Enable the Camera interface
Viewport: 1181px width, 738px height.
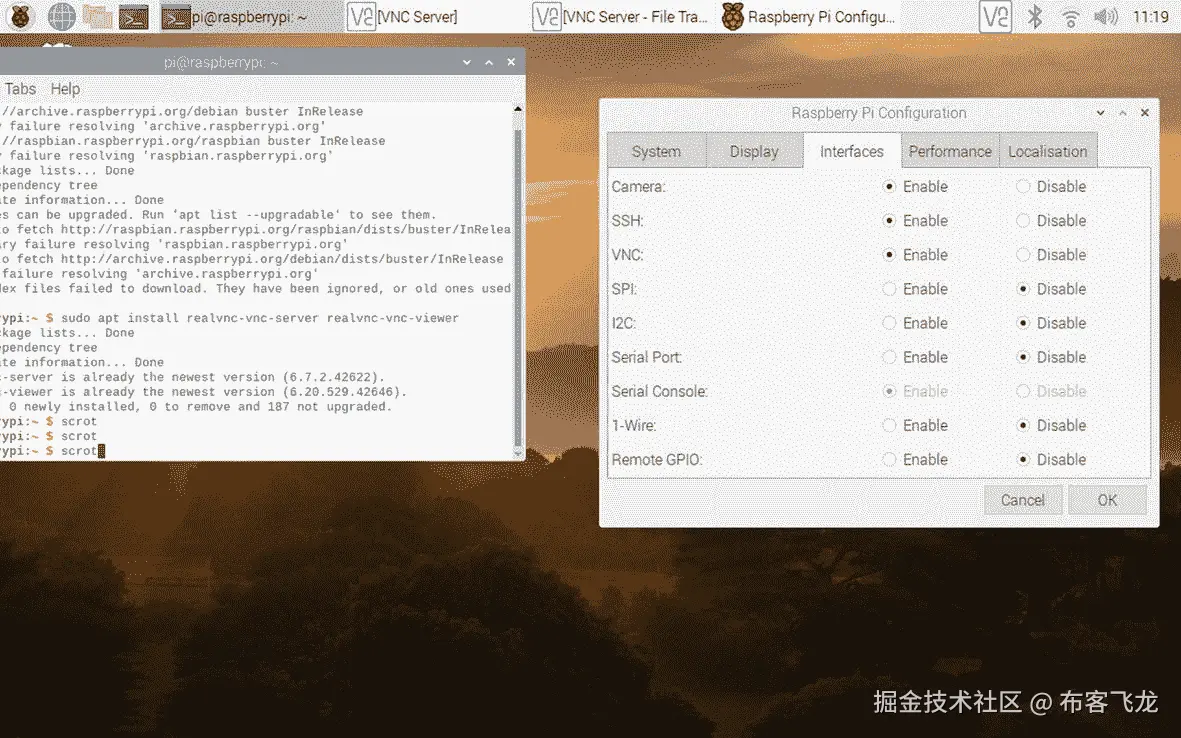(890, 186)
